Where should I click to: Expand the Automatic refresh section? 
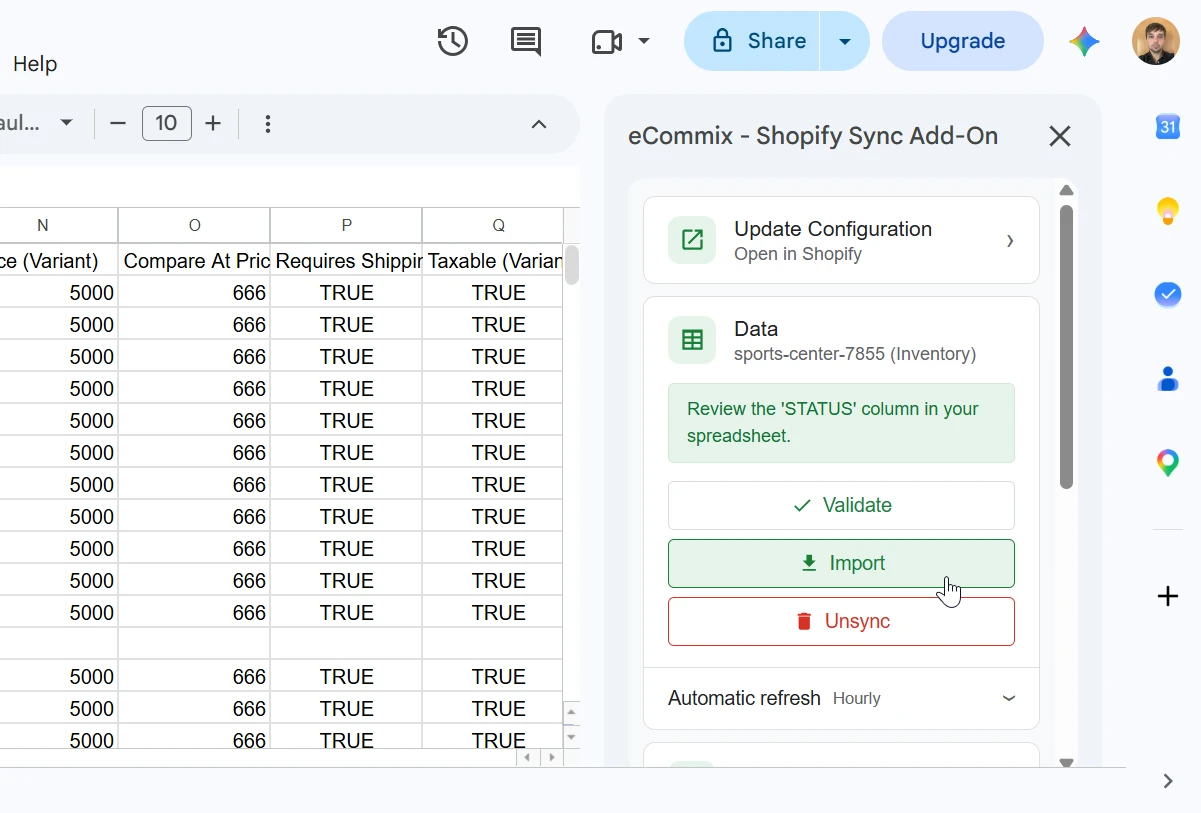click(841, 698)
